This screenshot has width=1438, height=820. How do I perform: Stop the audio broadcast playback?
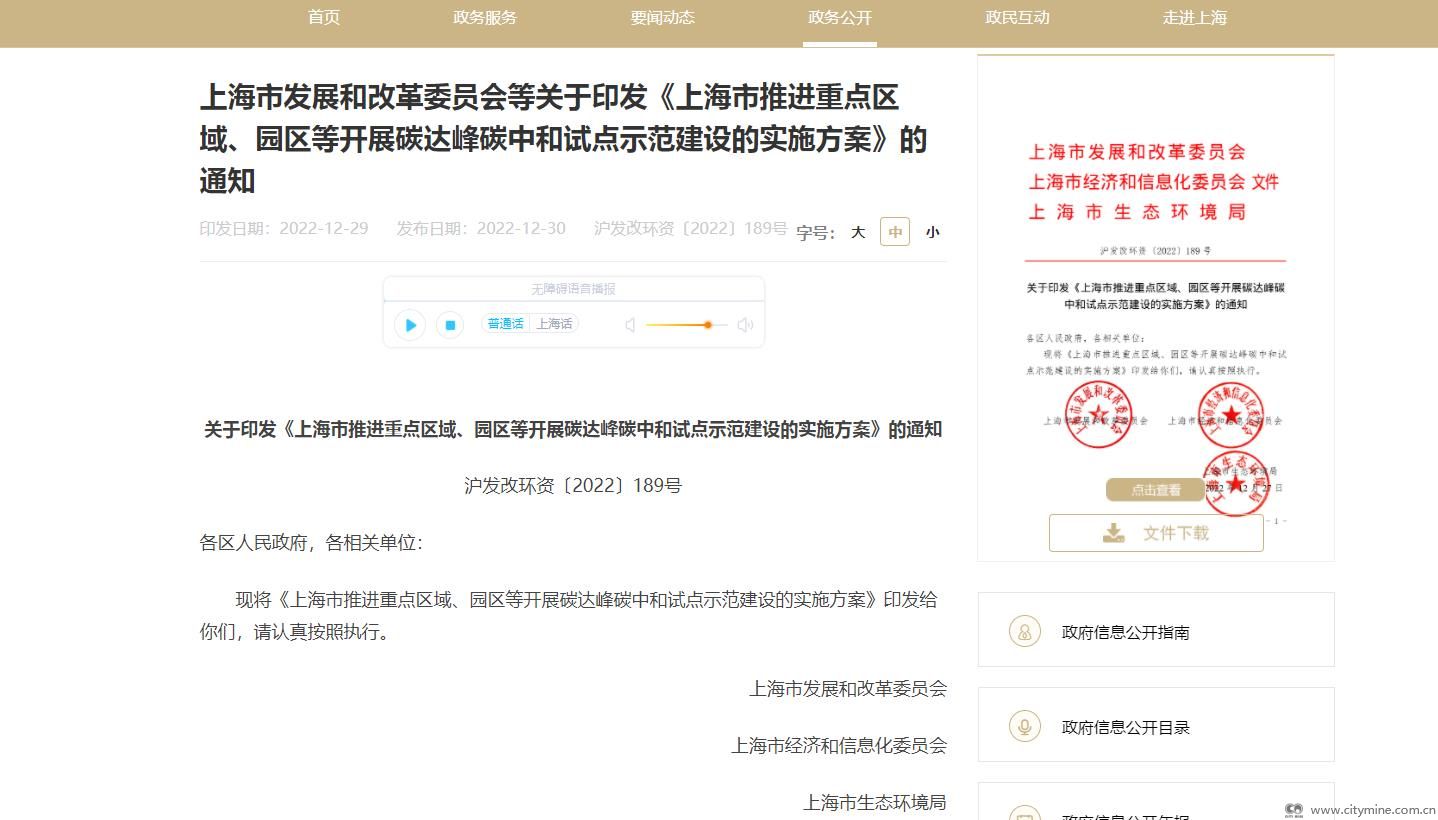point(450,325)
